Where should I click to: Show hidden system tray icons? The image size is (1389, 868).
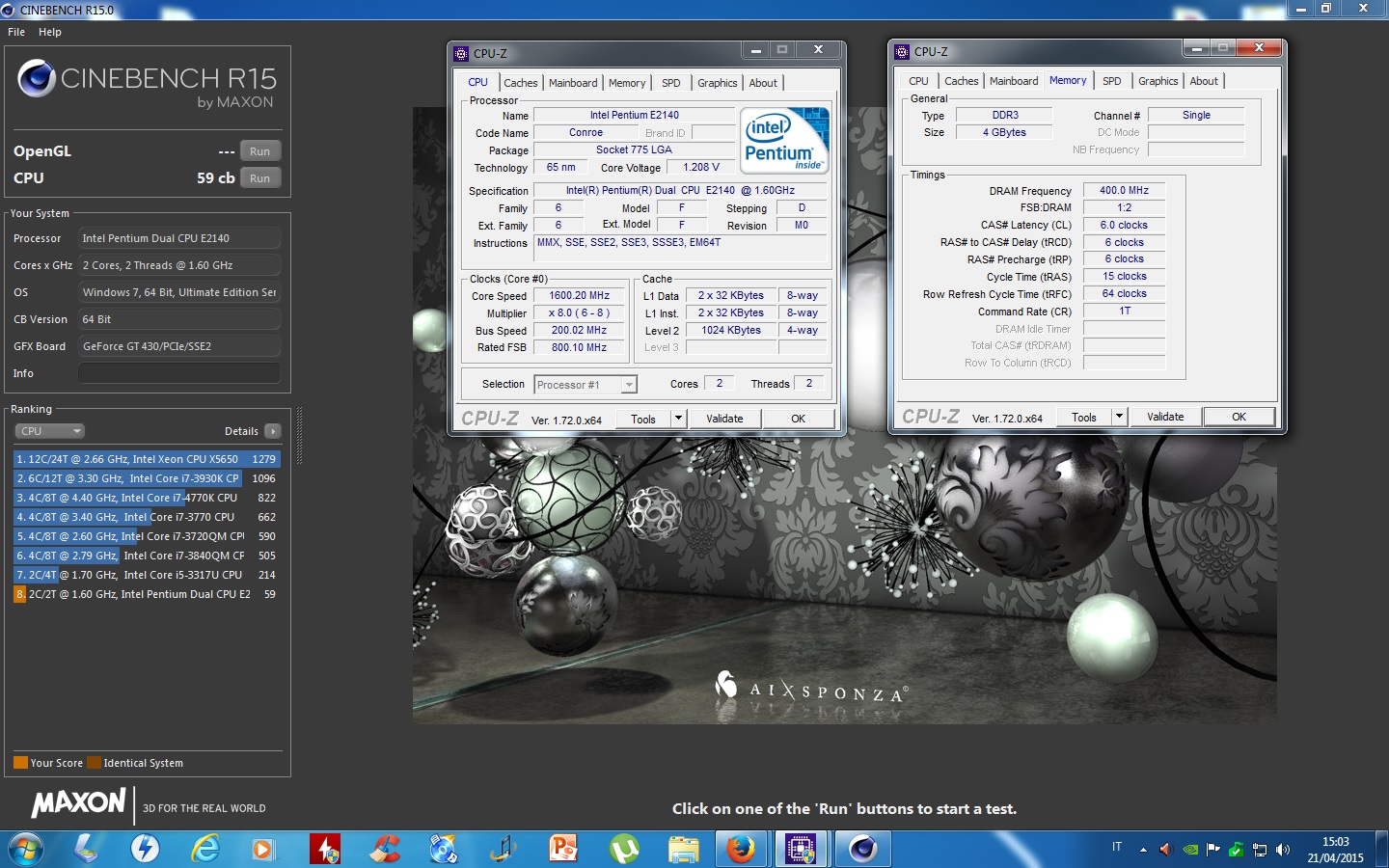[1143, 850]
